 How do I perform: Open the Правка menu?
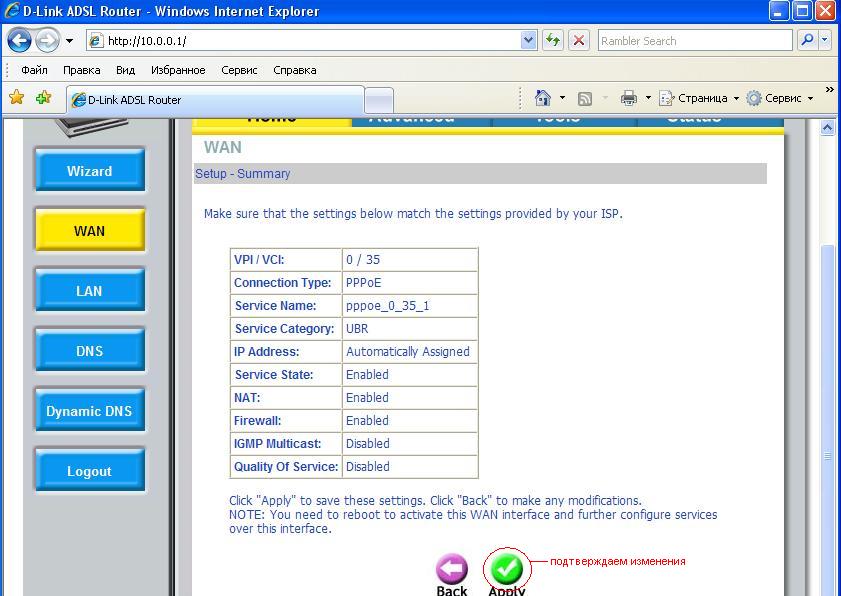tap(82, 70)
